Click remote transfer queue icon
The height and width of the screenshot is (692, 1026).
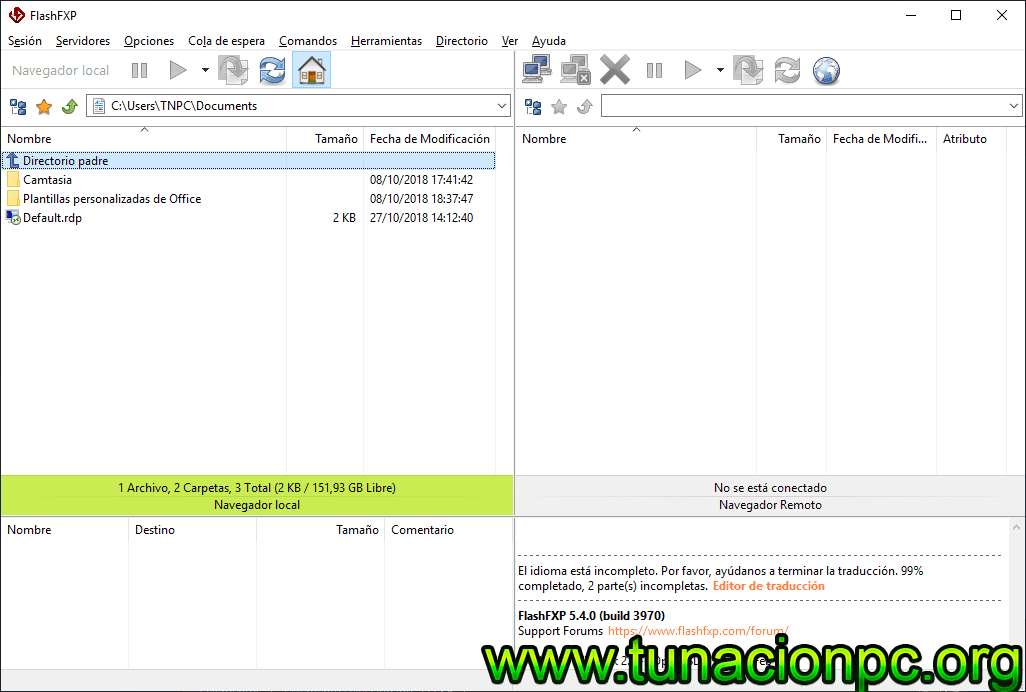pos(749,70)
